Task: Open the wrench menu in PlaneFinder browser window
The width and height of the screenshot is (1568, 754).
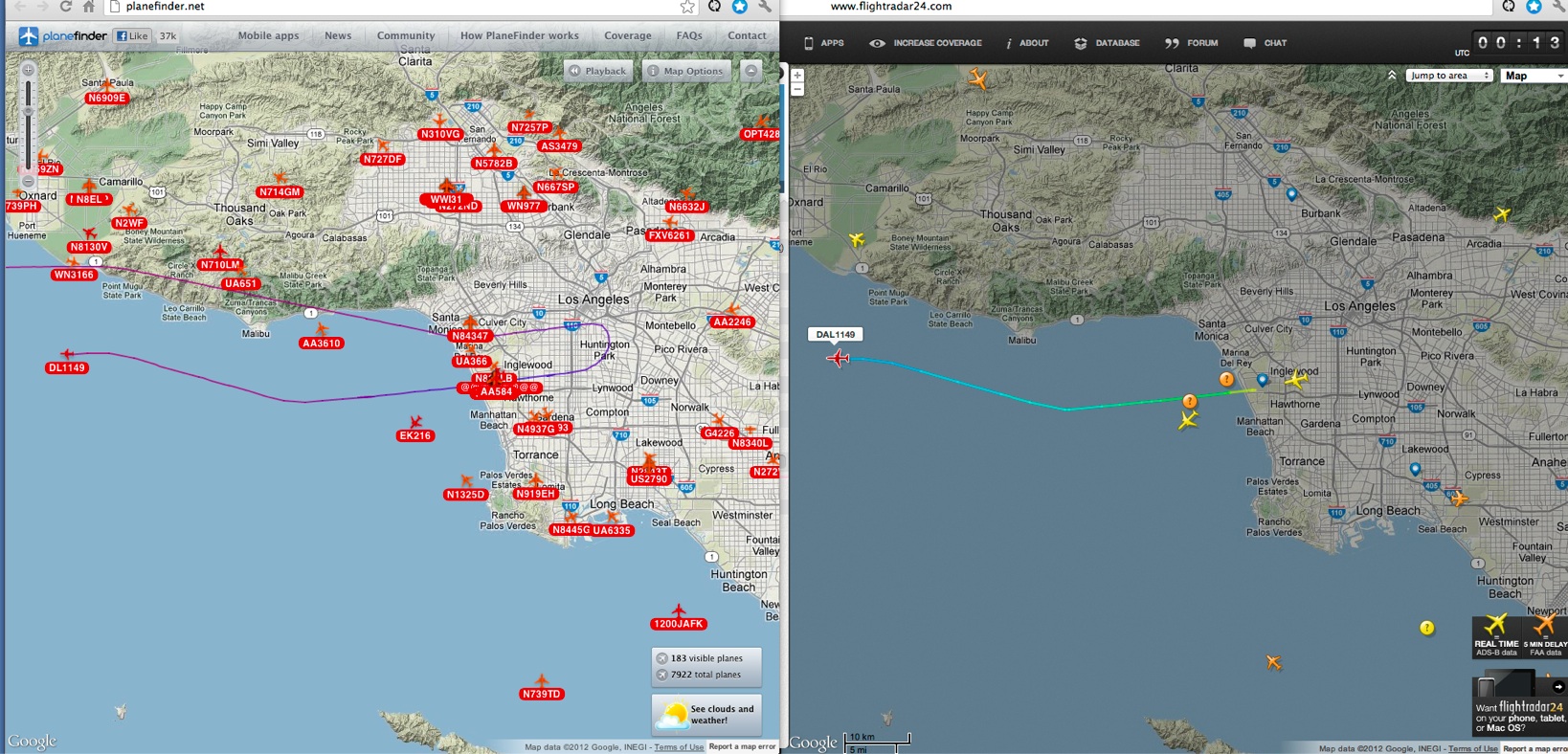Action: pyautogui.click(x=765, y=7)
